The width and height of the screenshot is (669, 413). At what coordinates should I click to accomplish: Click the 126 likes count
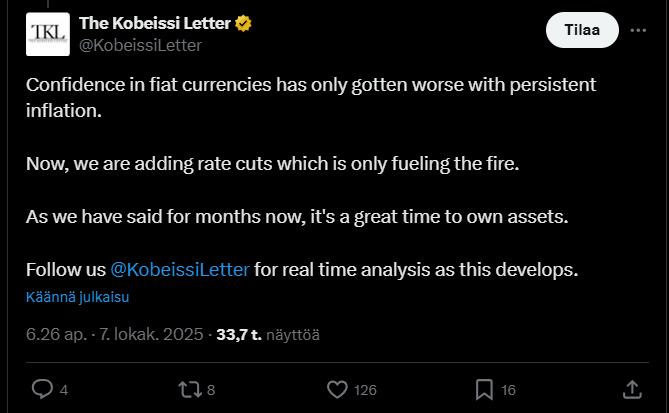click(x=364, y=390)
